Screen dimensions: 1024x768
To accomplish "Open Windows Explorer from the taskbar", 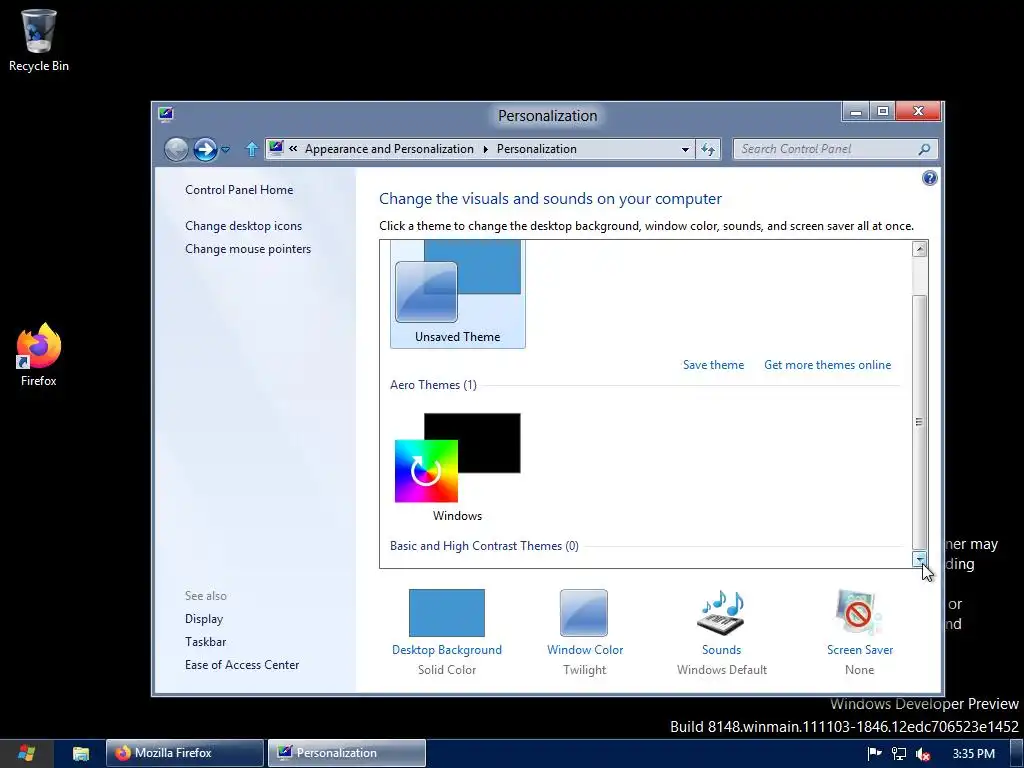I will click(x=80, y=754).
